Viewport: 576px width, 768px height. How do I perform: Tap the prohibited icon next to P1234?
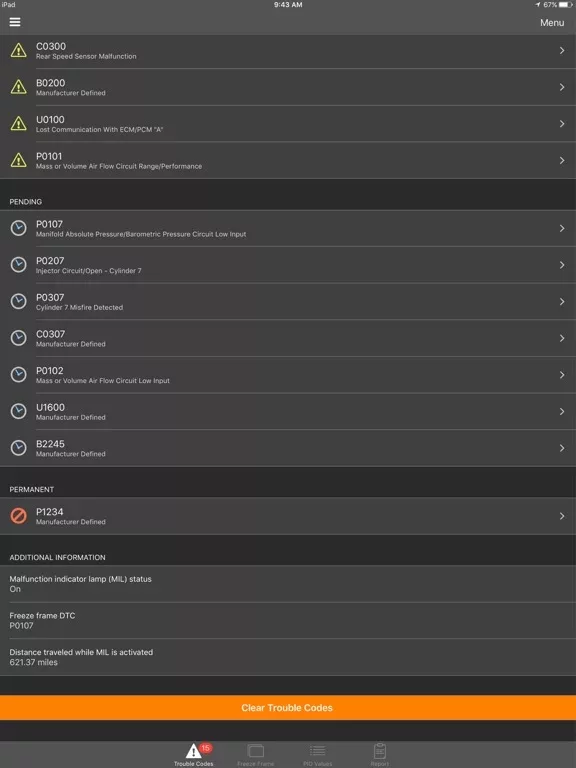(19, 516)
